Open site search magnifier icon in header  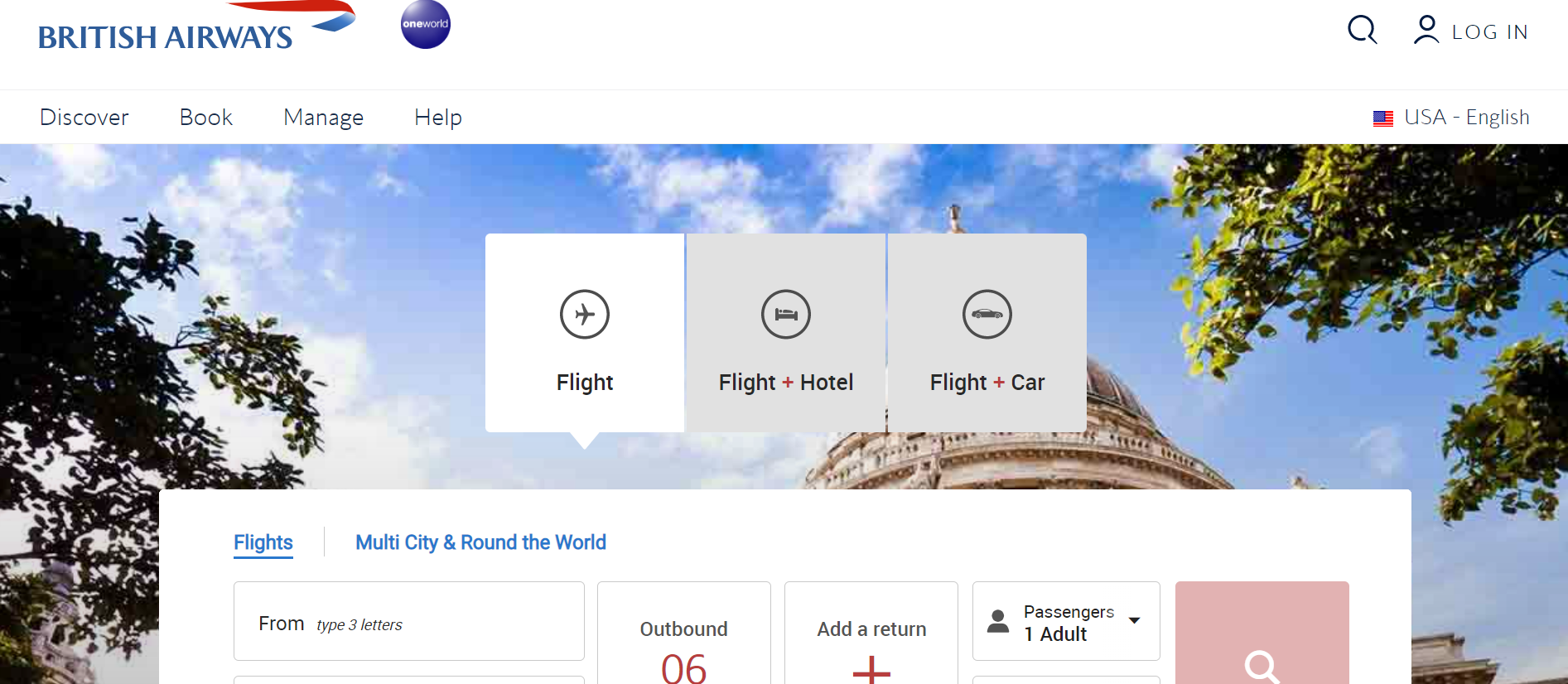click(x=1362, y=31)
